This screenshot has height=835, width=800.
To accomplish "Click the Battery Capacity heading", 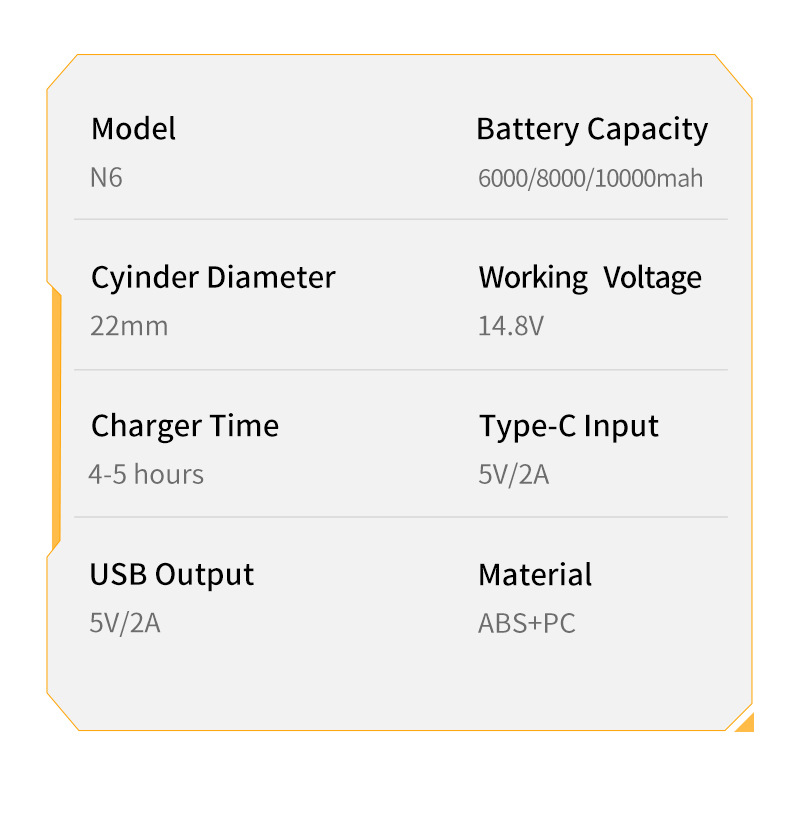I will (592, 129).
